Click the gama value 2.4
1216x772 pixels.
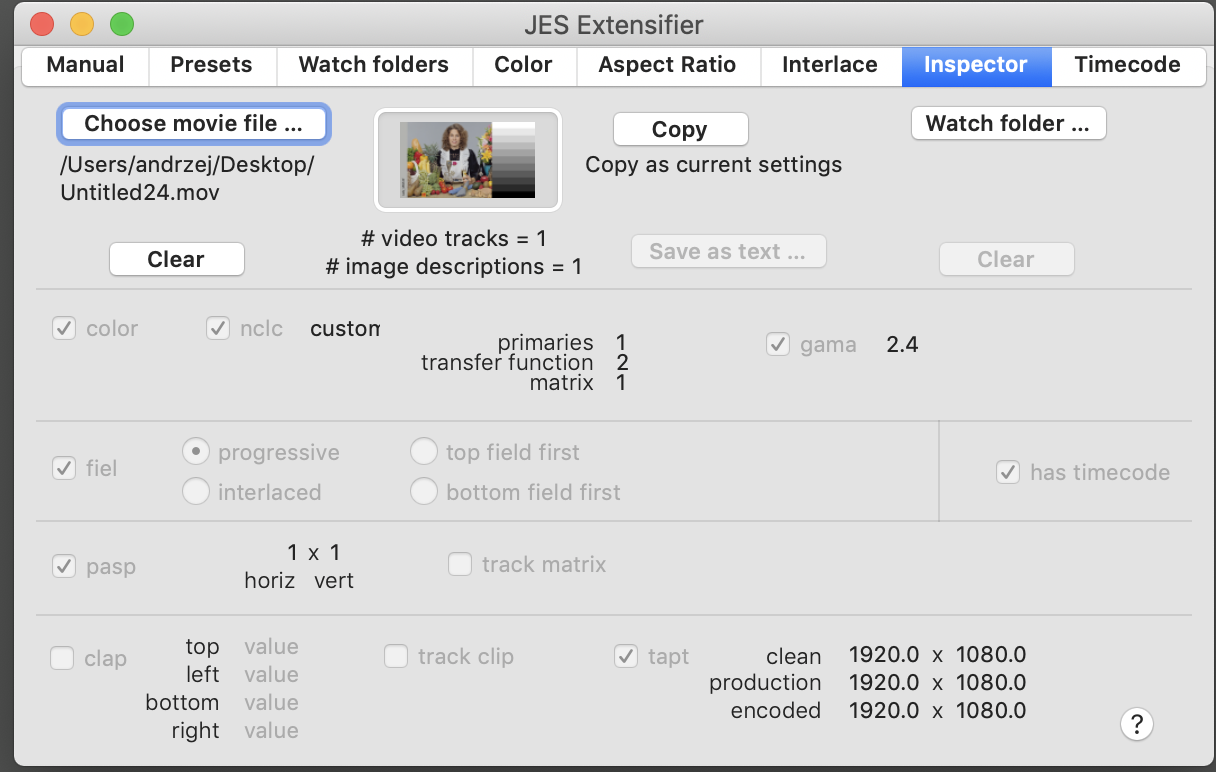click(902, 345)
